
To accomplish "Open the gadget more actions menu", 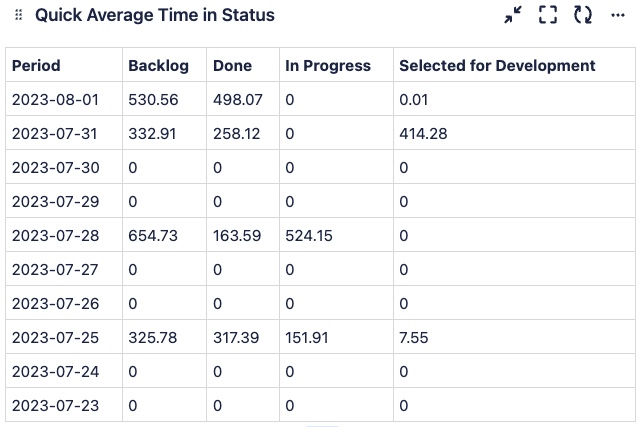I will pyautogui.click(x=617, y=15).
